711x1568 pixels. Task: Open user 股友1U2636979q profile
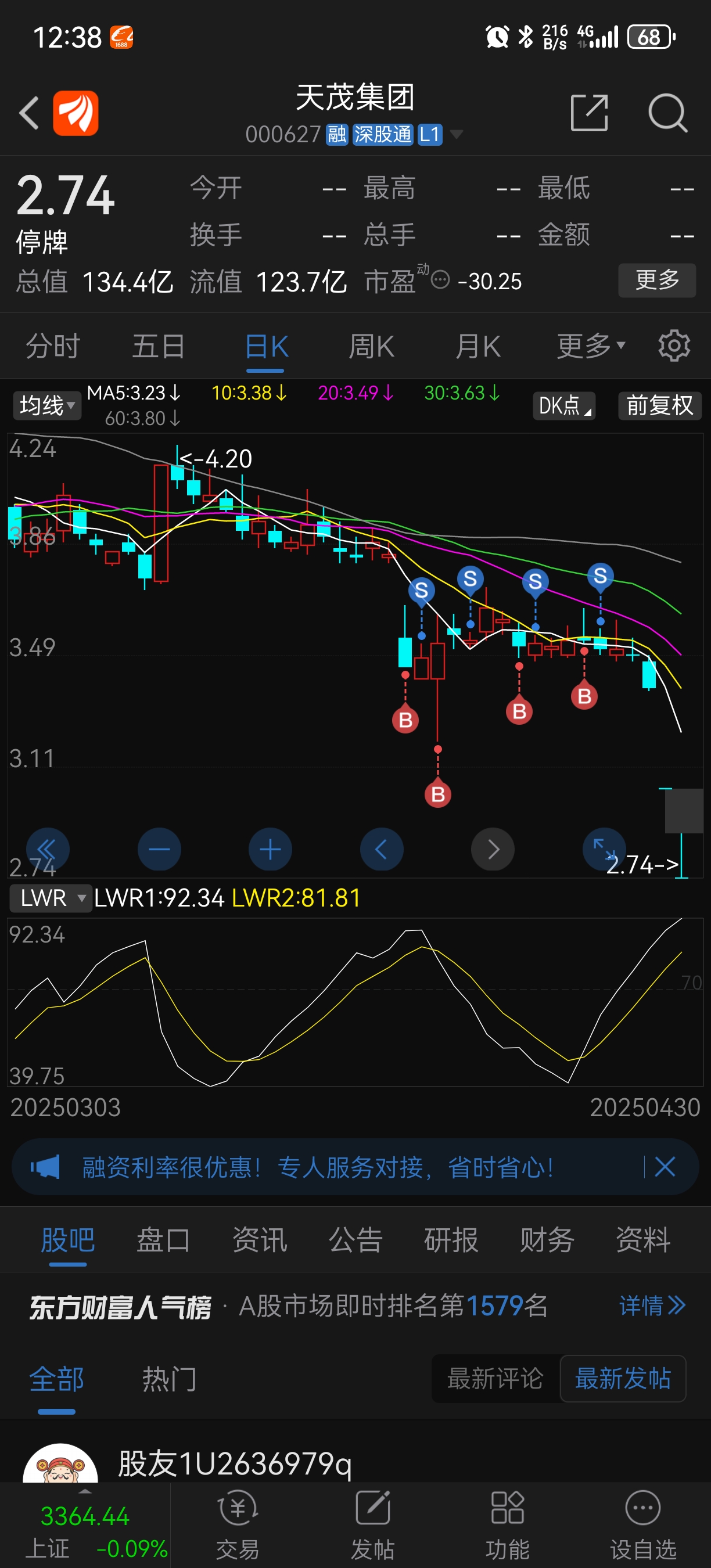[x=234, y=1464]
